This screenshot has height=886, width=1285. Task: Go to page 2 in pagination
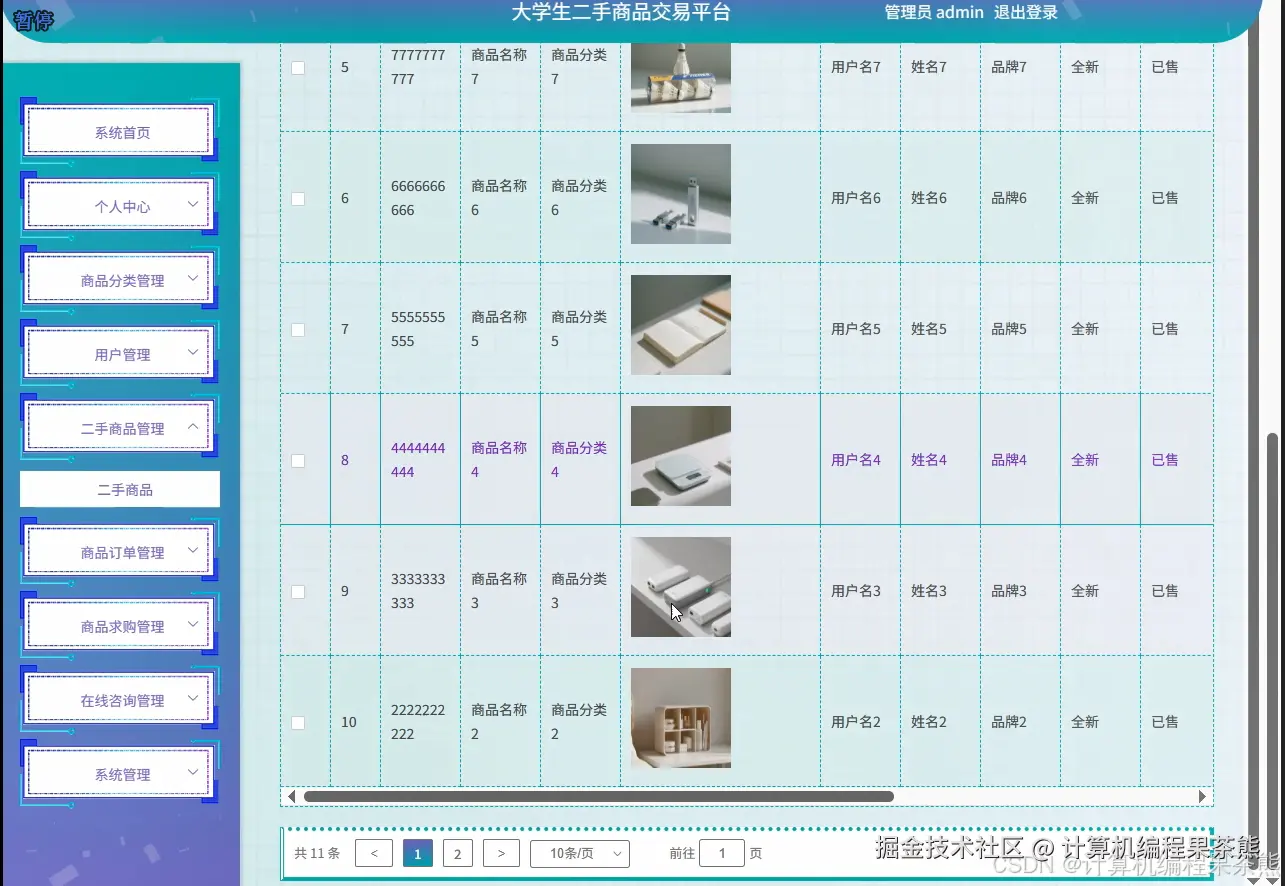tap(457, 853)
